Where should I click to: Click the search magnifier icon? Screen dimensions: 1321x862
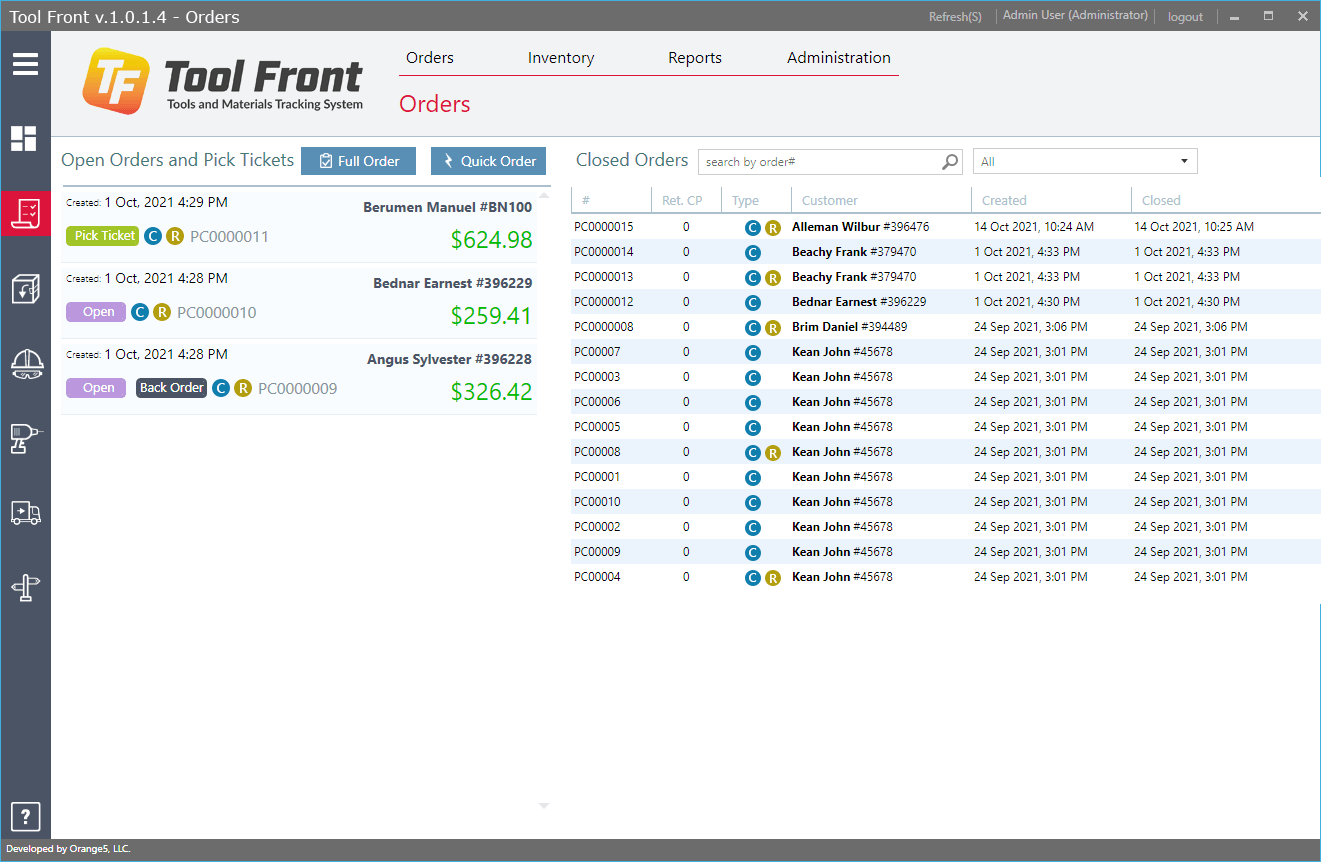click(x=950, y=162)
